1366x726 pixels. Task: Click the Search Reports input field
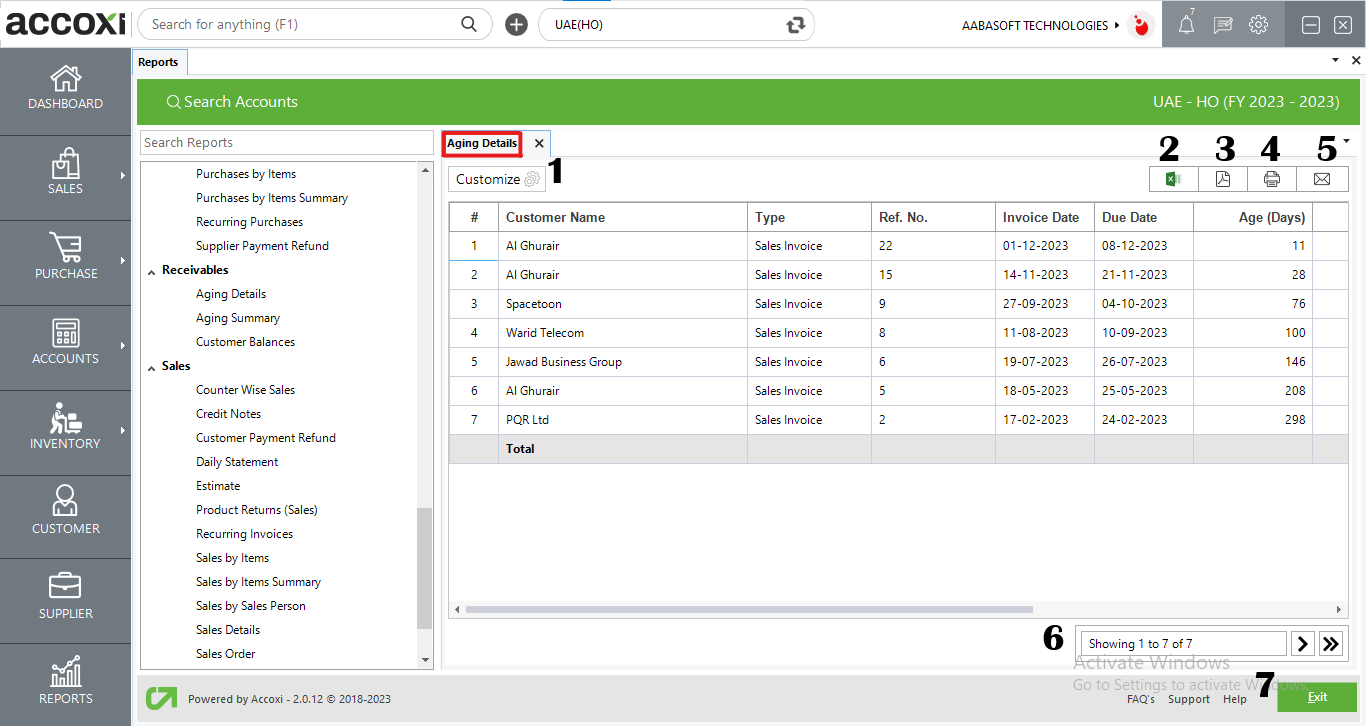(286, 143)
